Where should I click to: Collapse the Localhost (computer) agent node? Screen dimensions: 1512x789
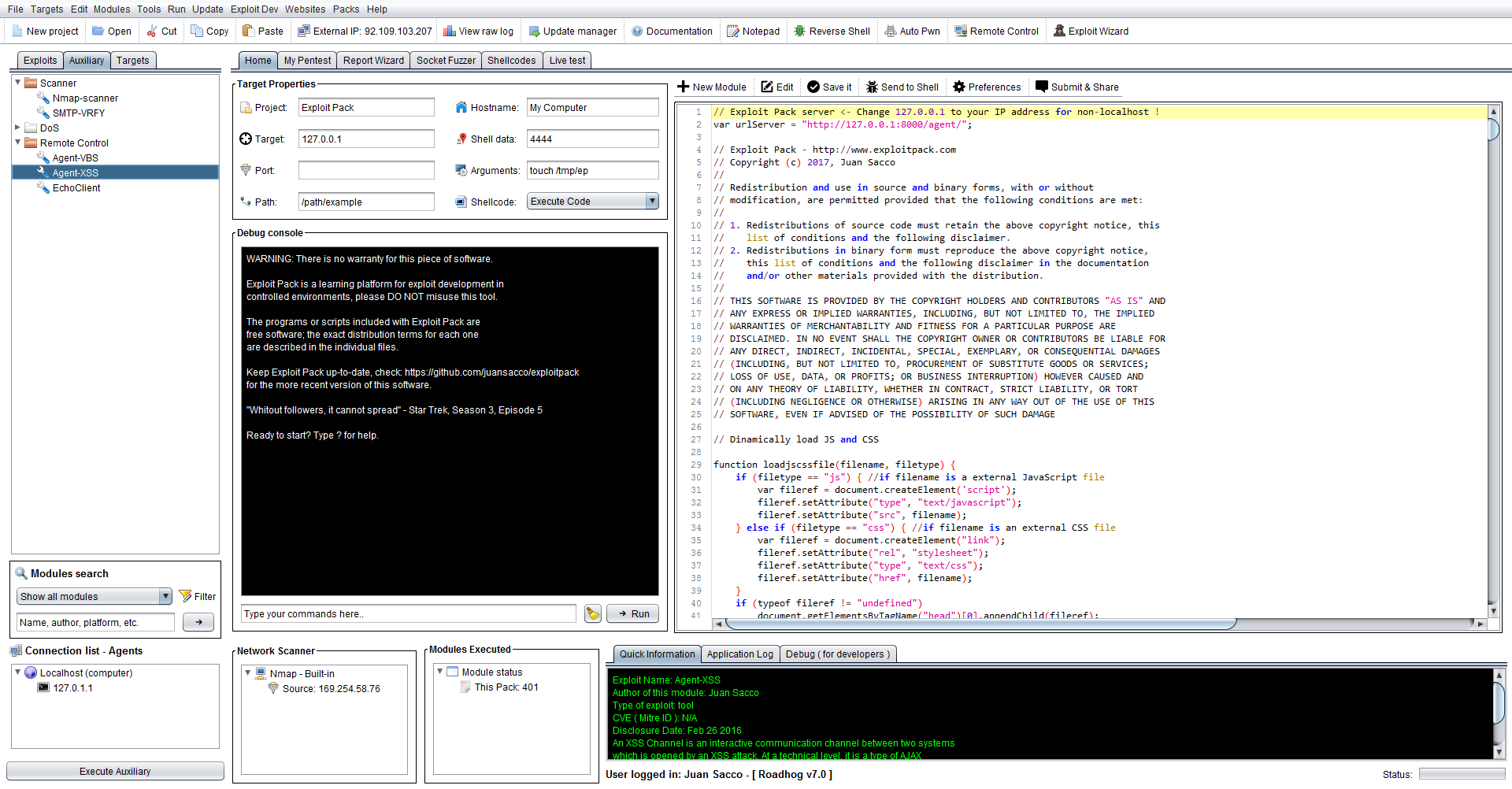[17, 673]
